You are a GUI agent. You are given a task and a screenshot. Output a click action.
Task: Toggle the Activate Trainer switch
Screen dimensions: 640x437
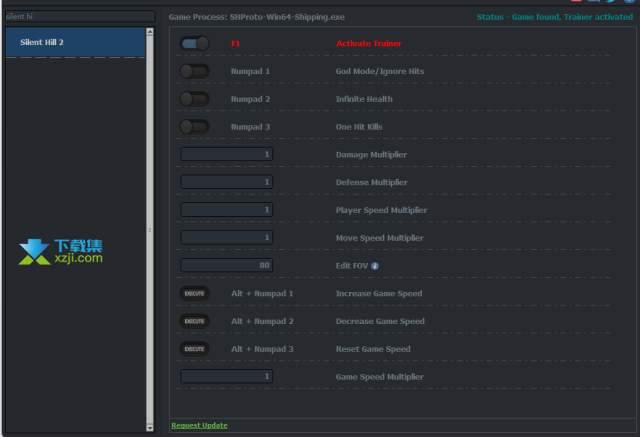click(x=195, y=43)
